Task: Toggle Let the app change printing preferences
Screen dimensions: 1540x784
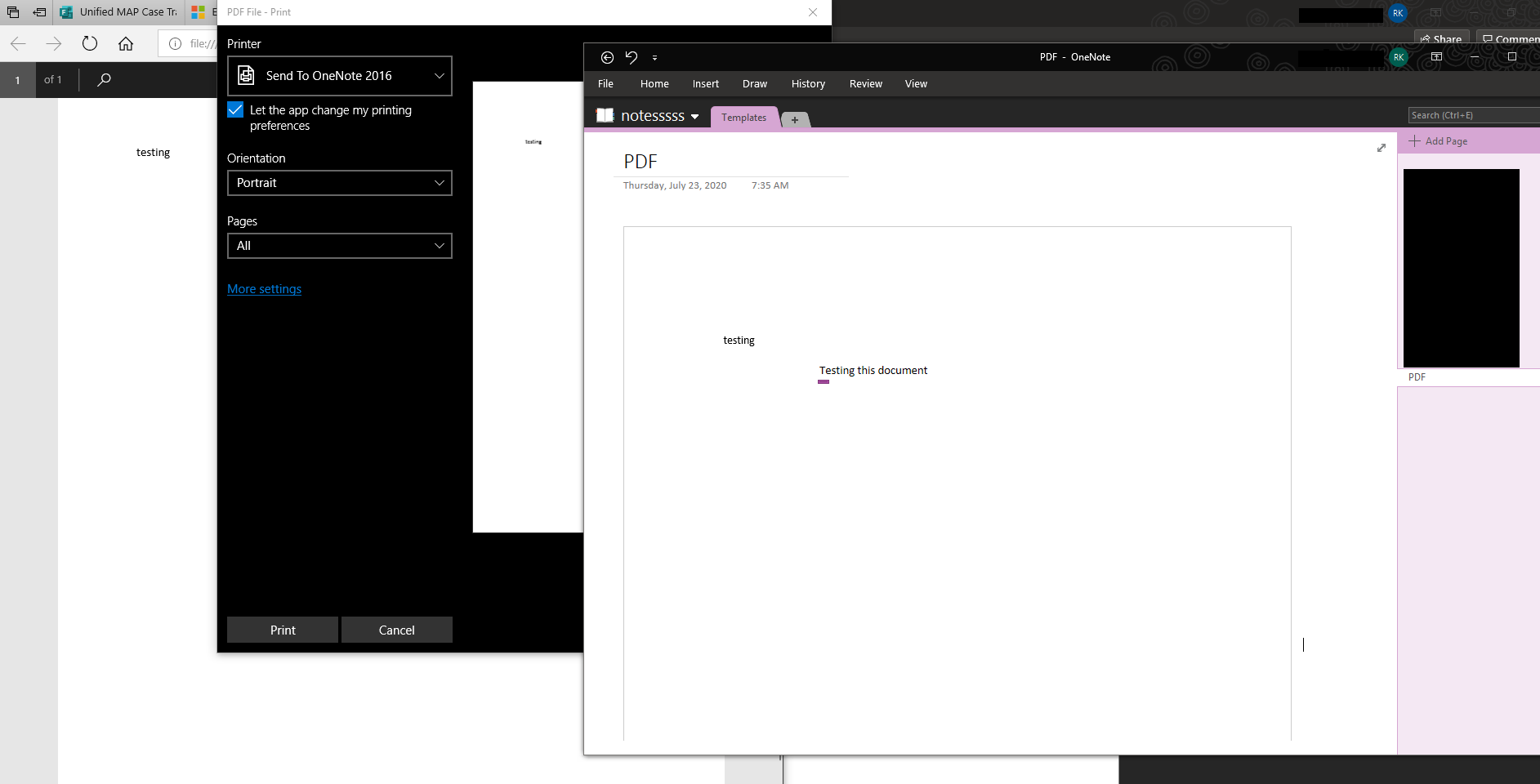Action: point(235,110)
